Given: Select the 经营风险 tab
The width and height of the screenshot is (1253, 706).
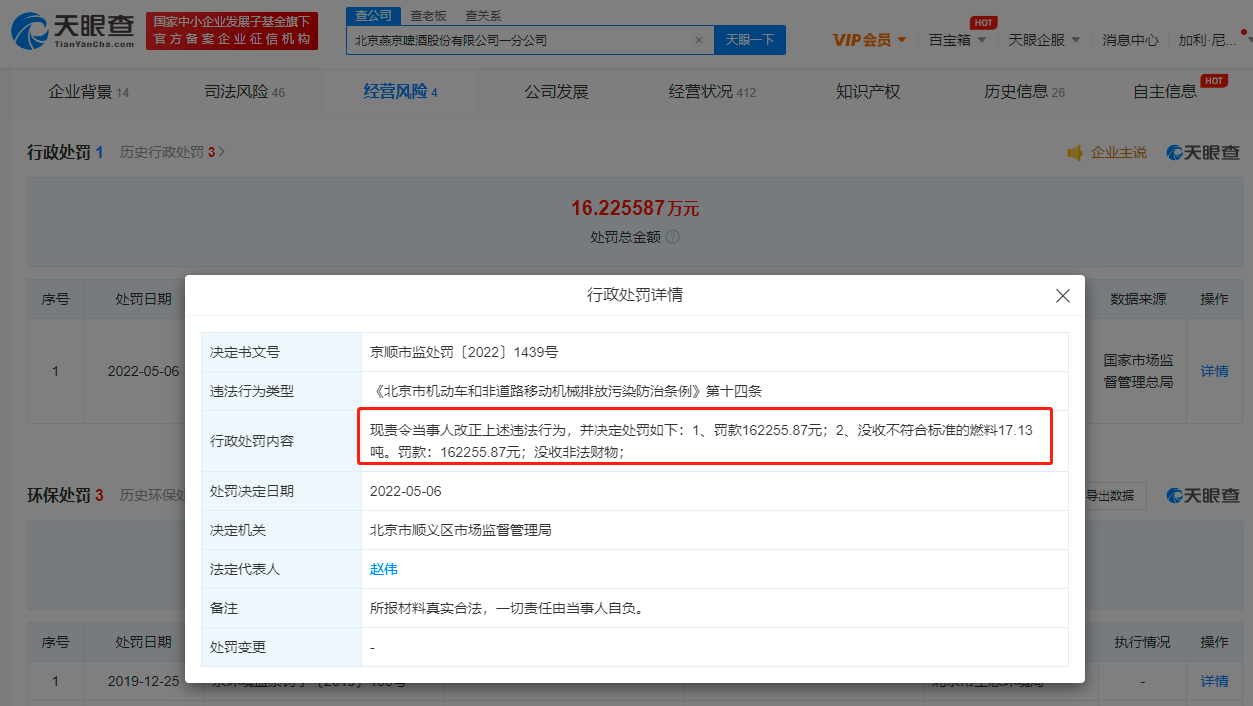Looking at the screenshot, I should (400, 92).
